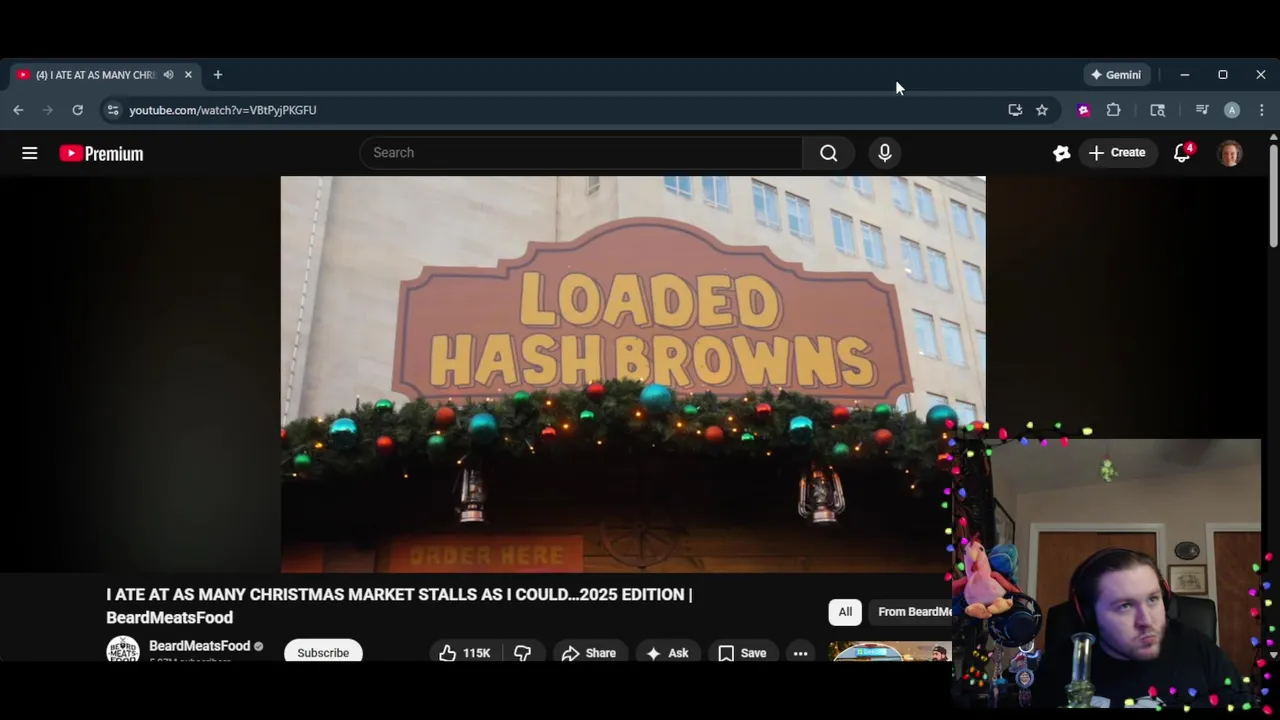Close the YouTube tab
Screen dimensions: 1280x720
tap(188, 75)
